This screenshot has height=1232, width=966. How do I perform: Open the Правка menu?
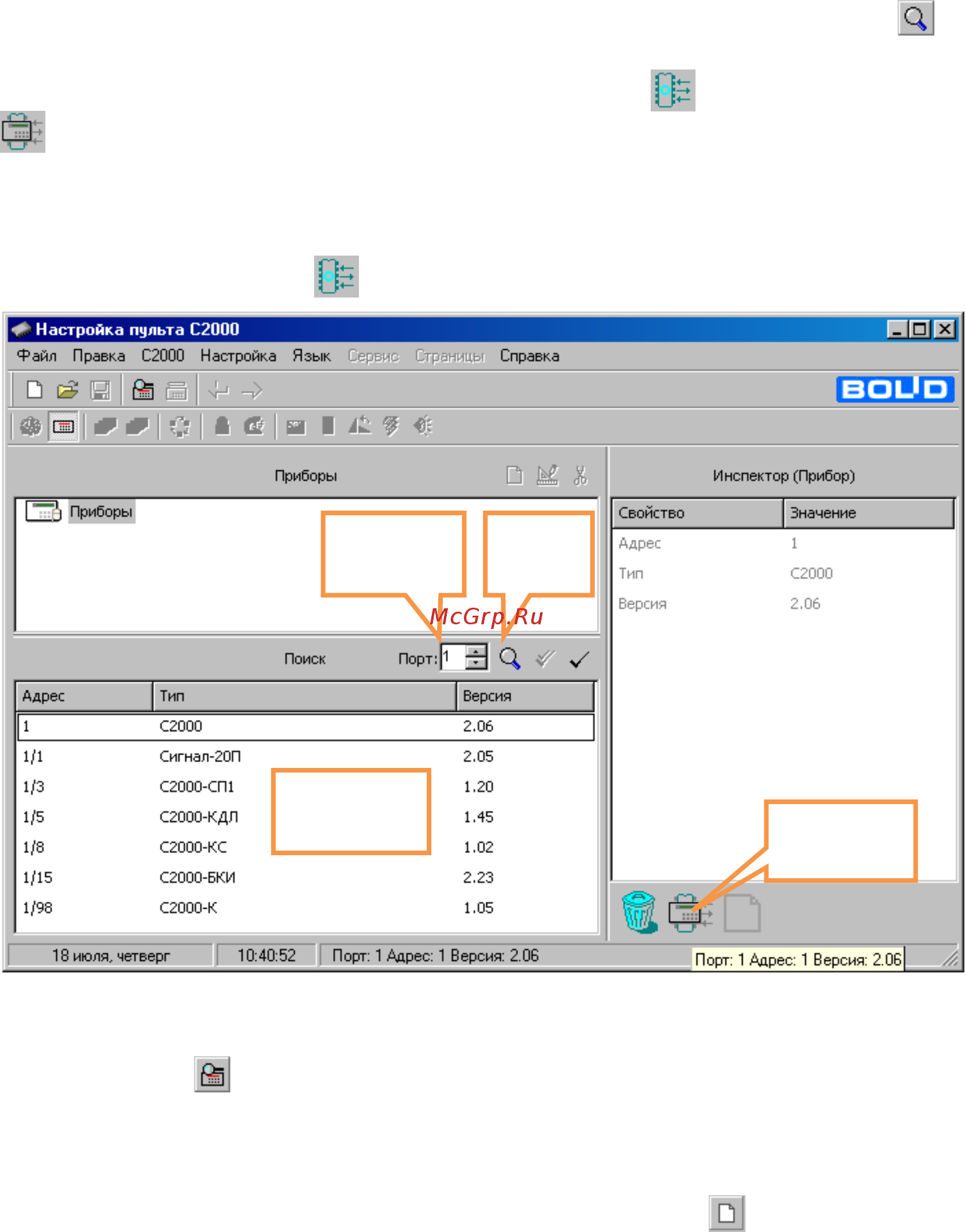coord(99,356)
